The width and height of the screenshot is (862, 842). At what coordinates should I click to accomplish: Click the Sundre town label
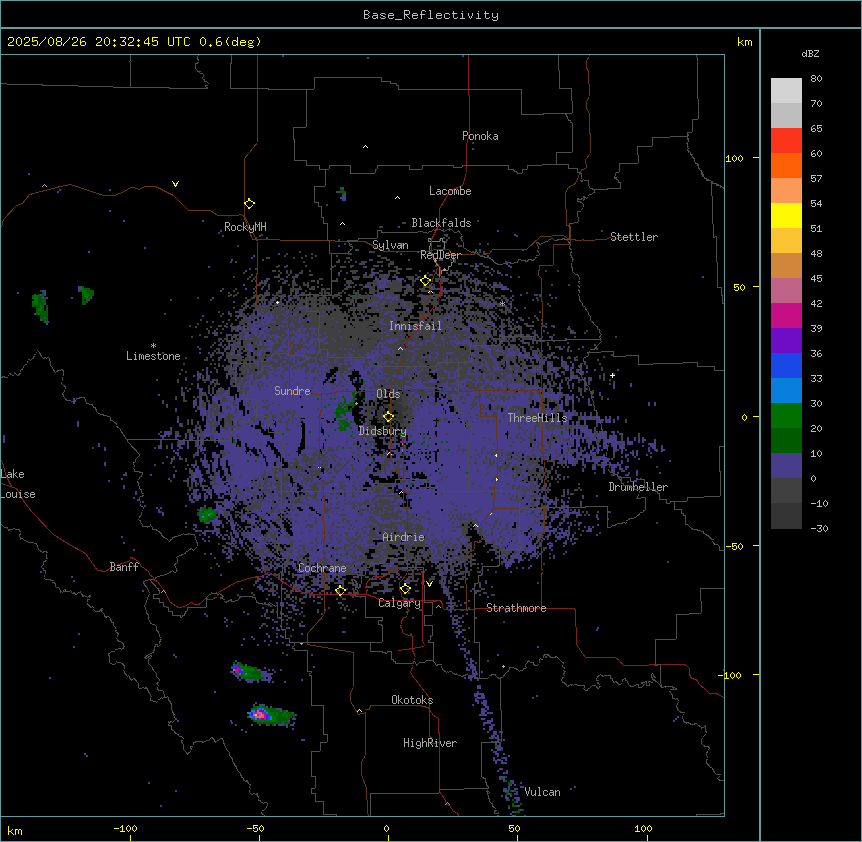coord(292,391)
